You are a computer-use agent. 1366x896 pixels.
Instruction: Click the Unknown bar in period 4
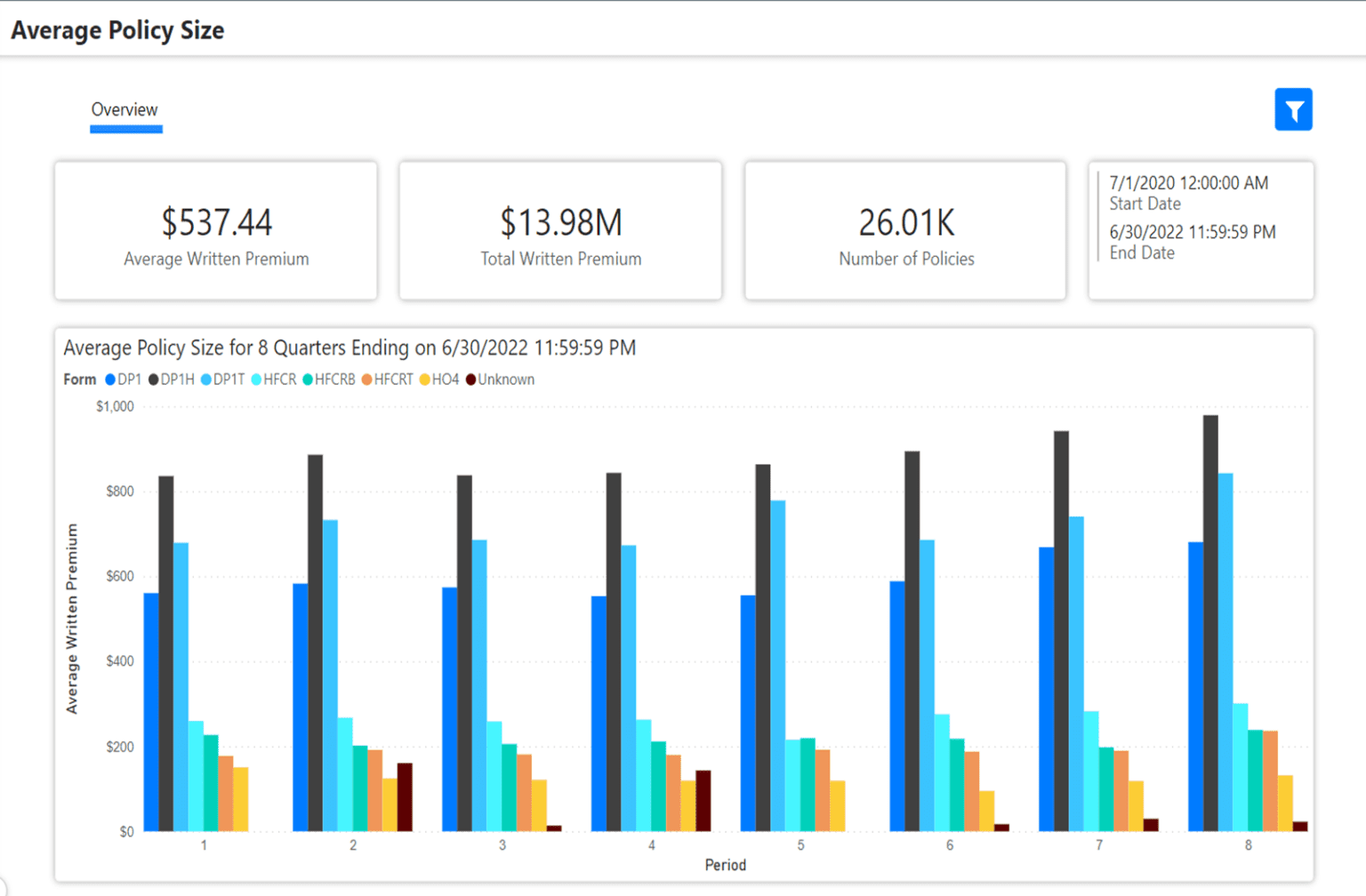(x=703, y=801)
